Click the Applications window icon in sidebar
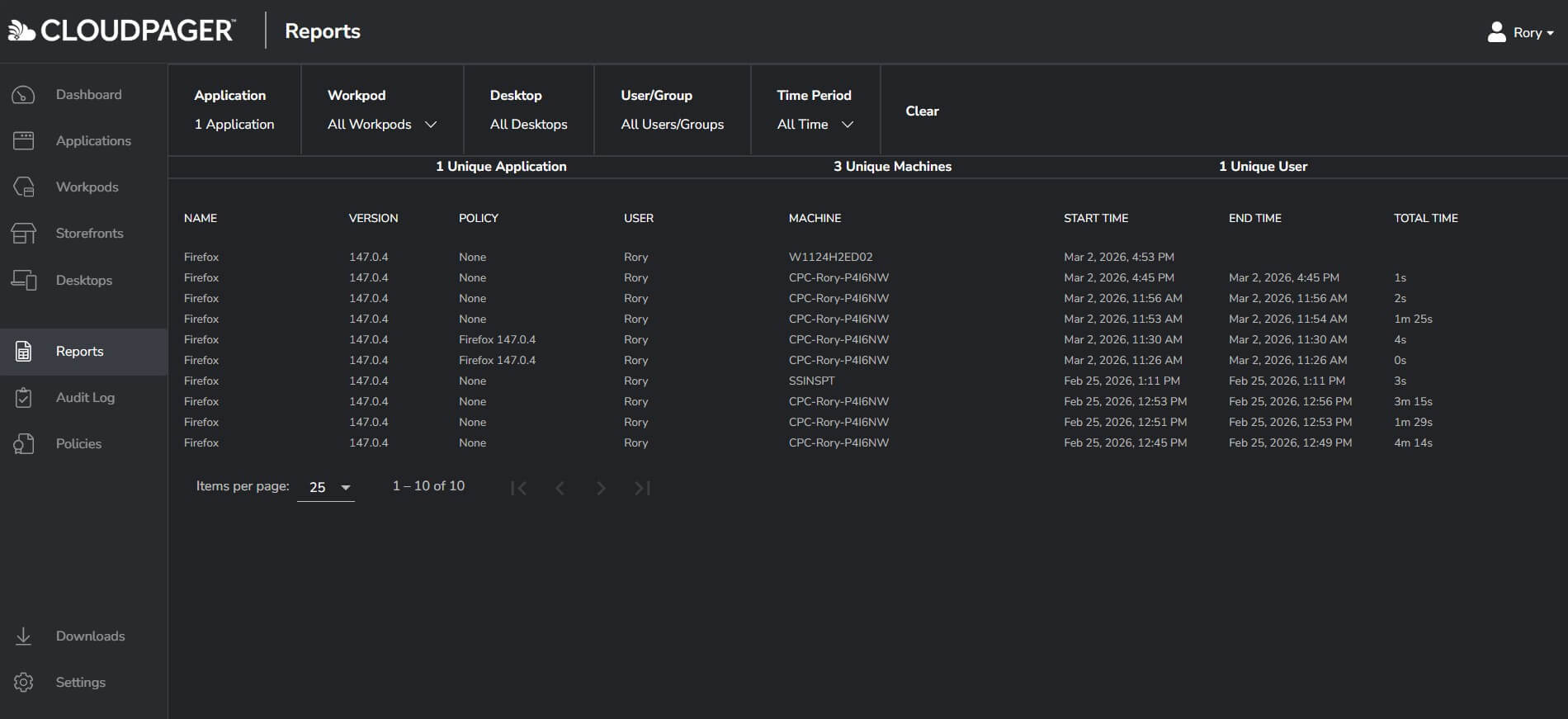The height and width of the screenshot is (719, 1568). (23, 141)
